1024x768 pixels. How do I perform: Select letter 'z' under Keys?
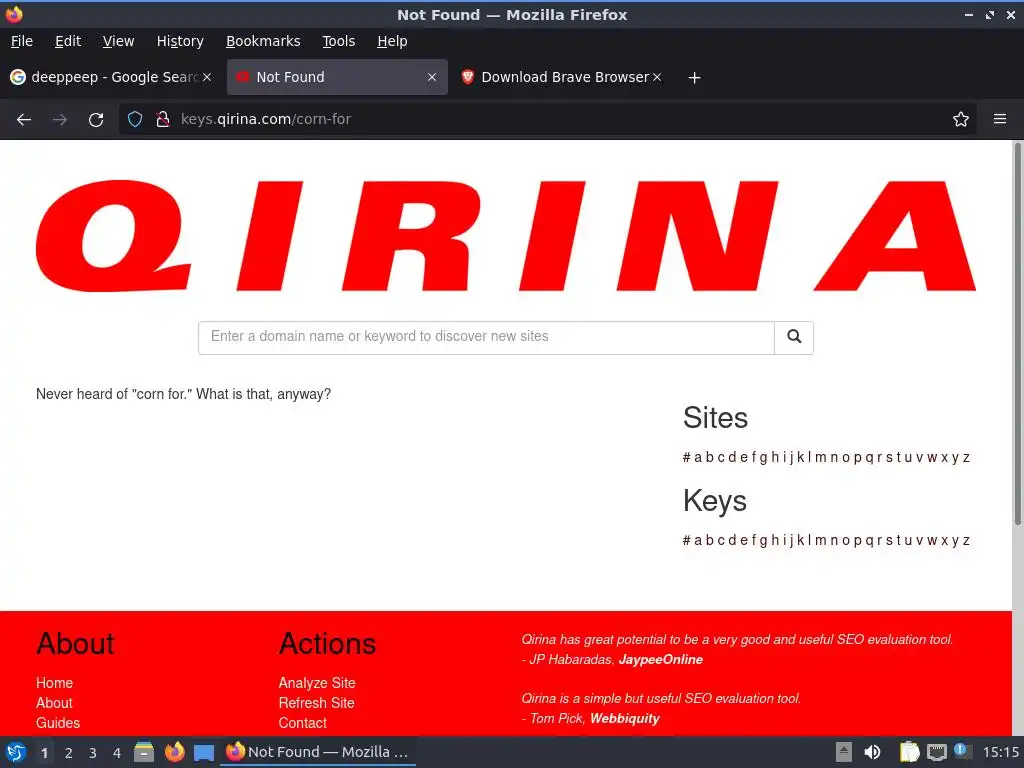967,541
